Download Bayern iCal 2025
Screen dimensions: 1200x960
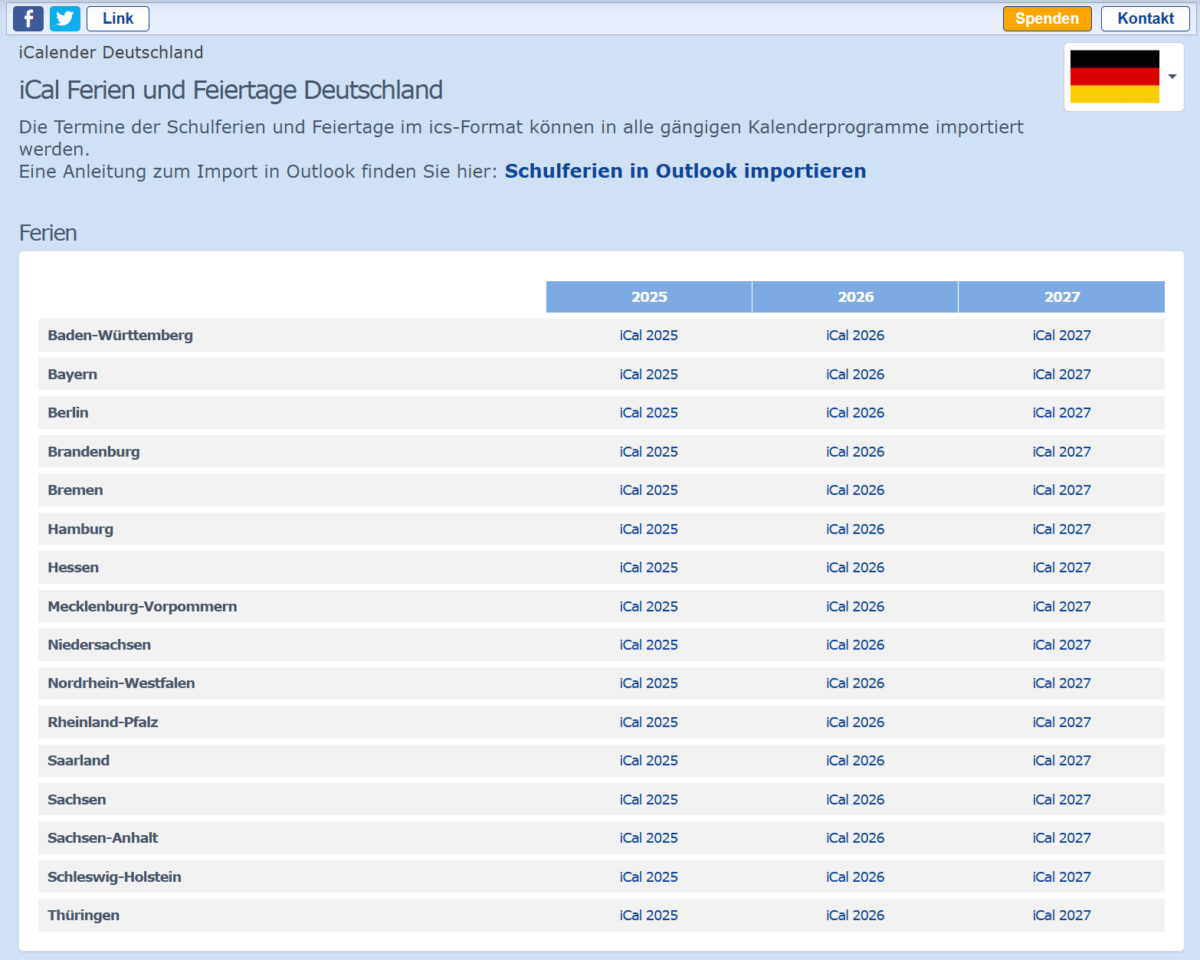649,374
